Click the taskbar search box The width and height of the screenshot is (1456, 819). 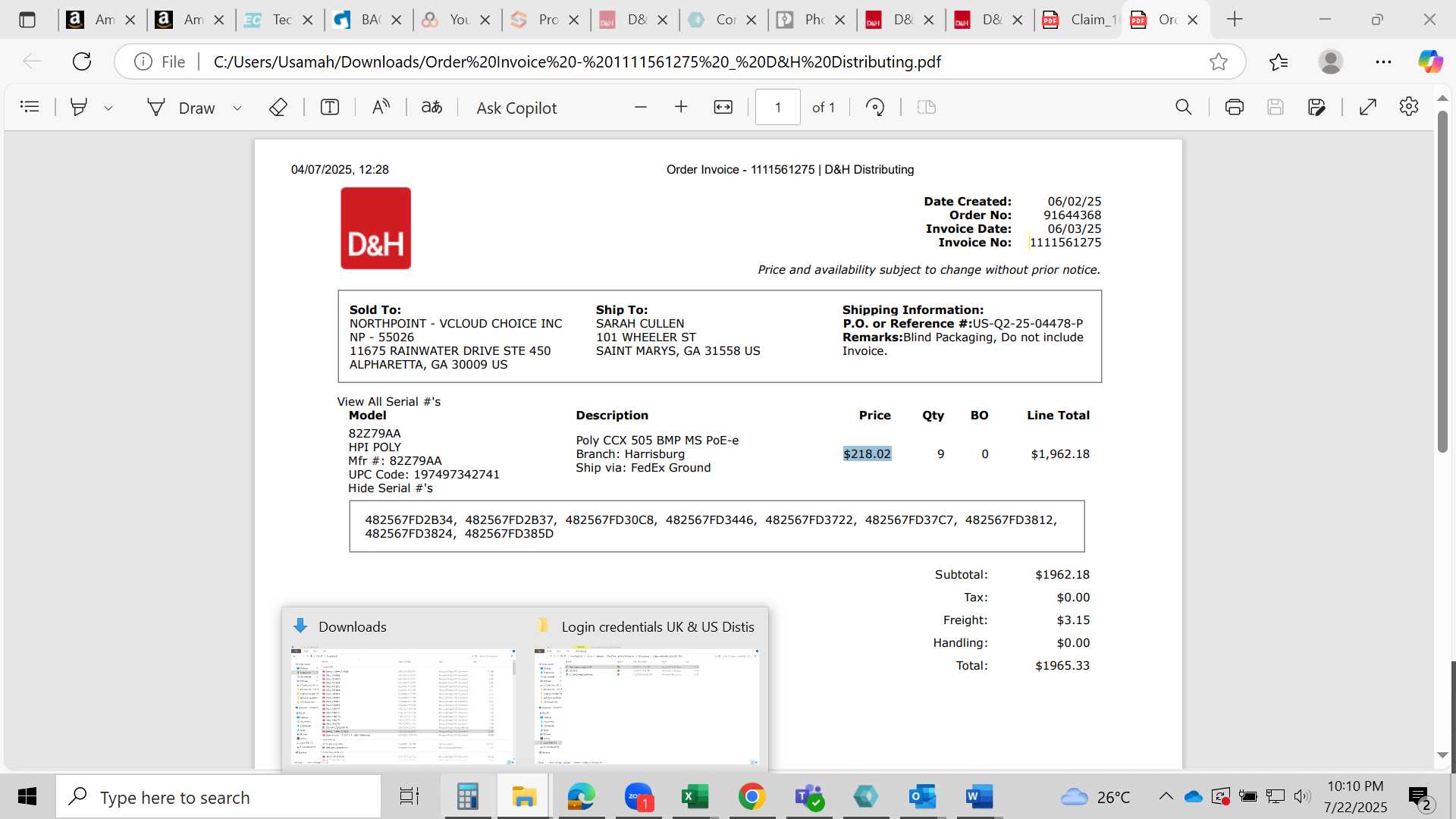tap(218, 797)
